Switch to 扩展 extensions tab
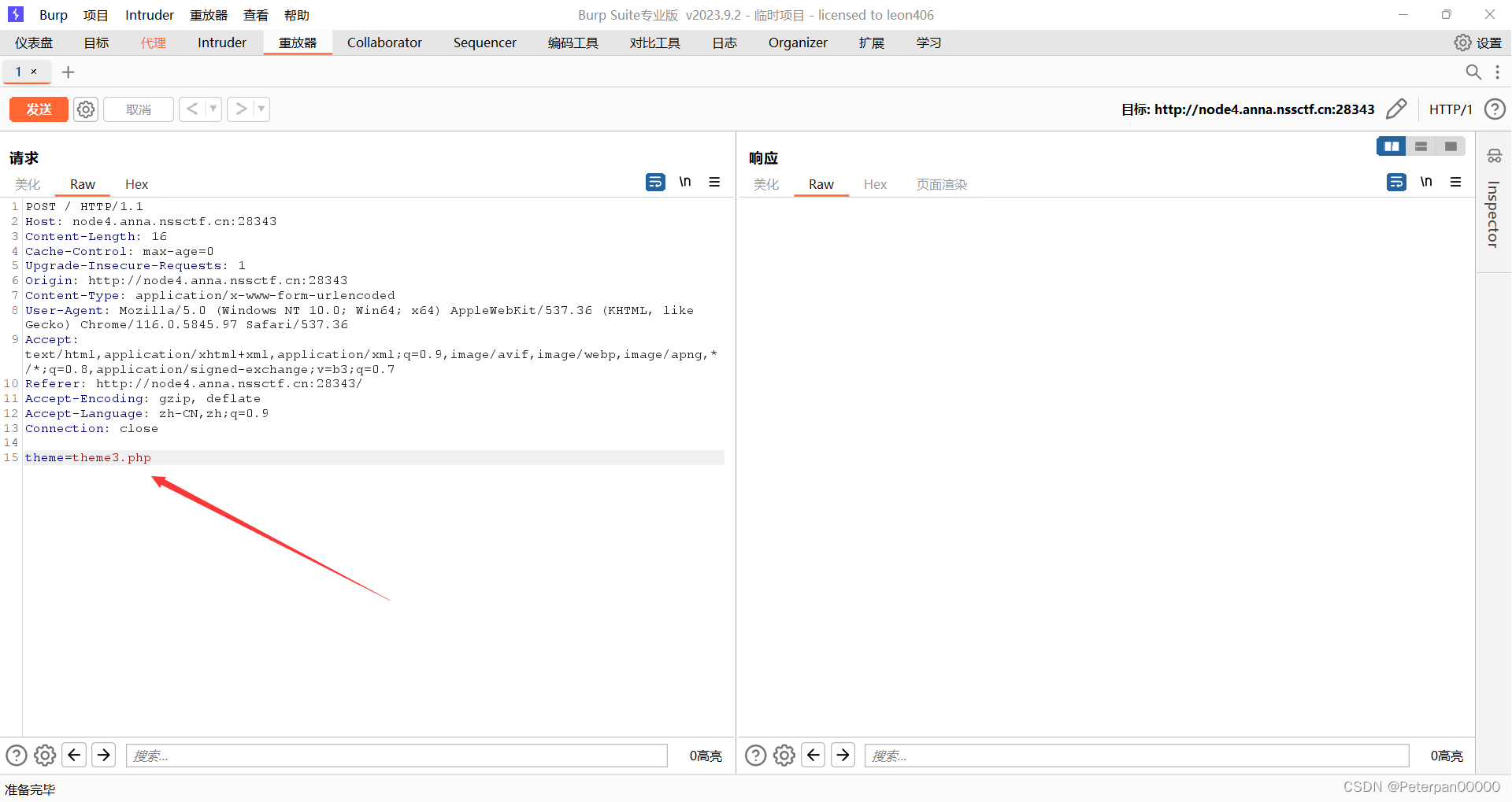Viewport: 1512px width, 802px height. coord(872,43)
